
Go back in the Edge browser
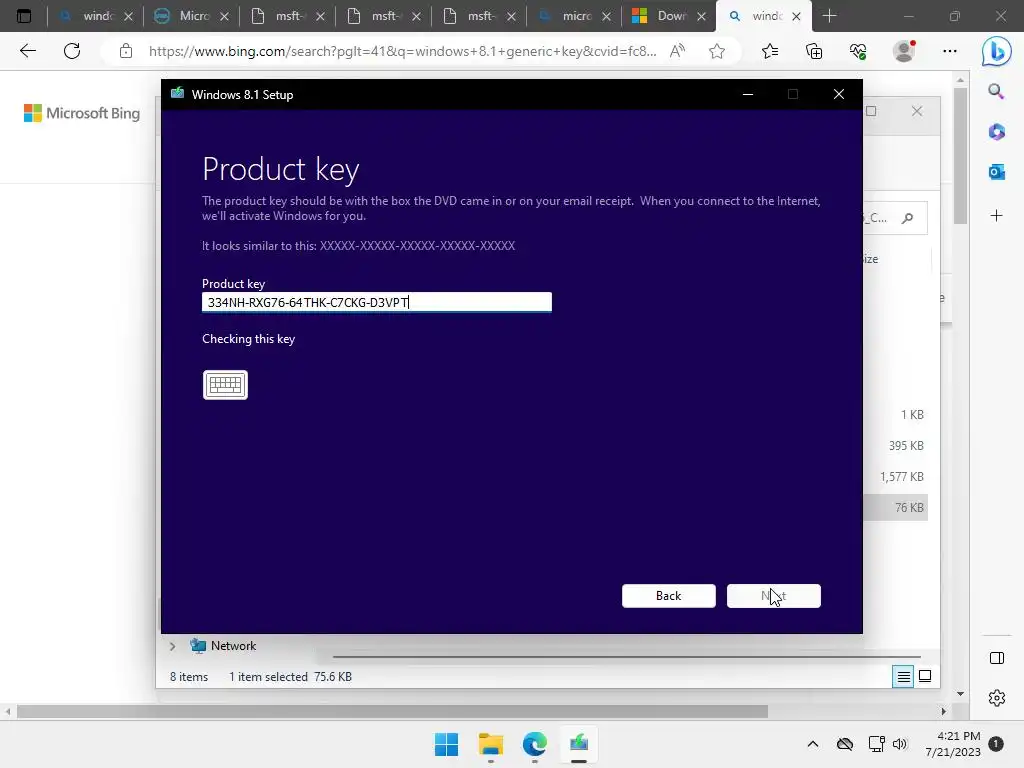coord(27,51)
